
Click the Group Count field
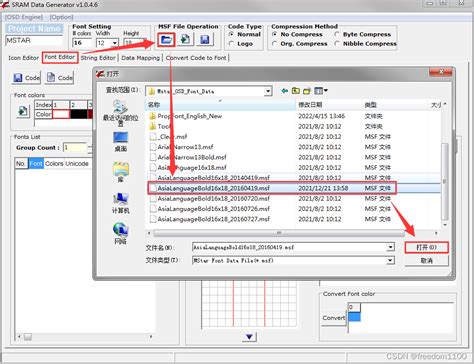coord(75,147)
